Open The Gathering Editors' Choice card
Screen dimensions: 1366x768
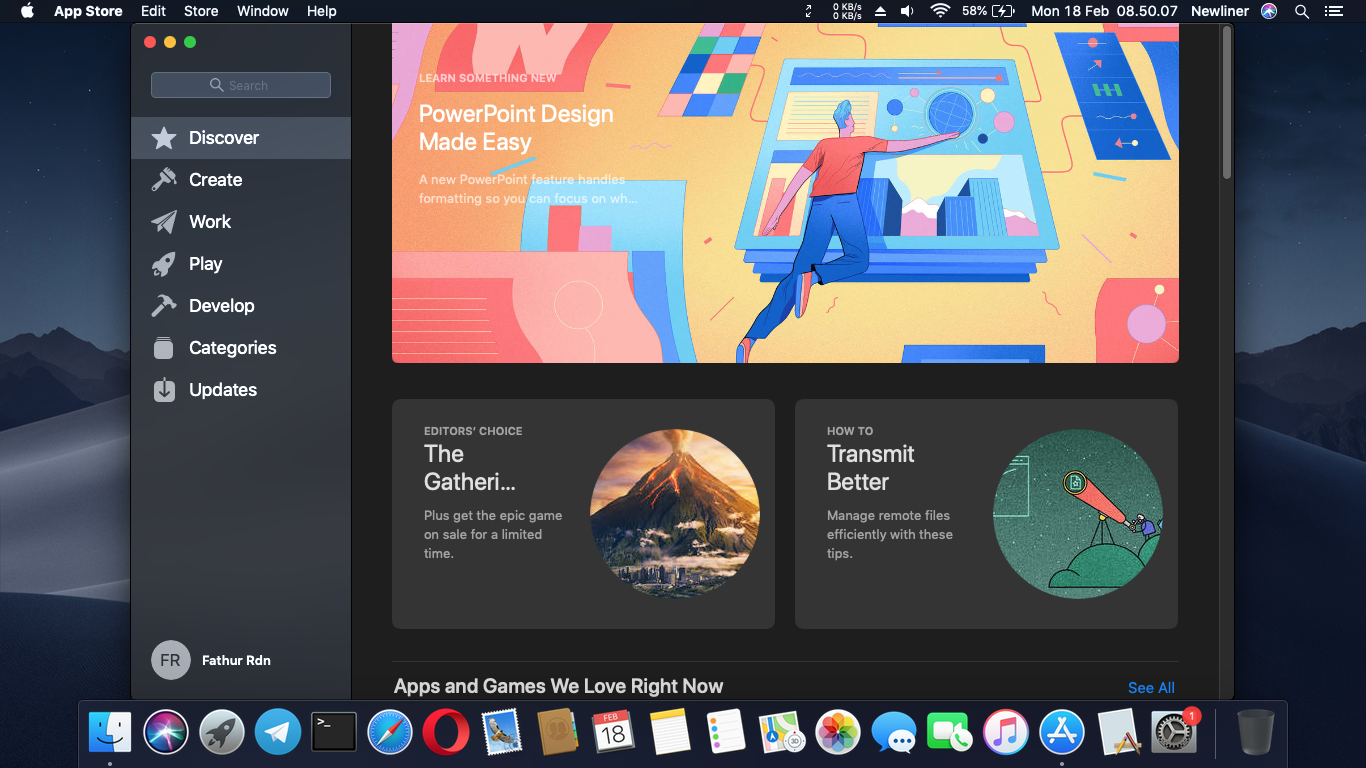click(583, 514)
